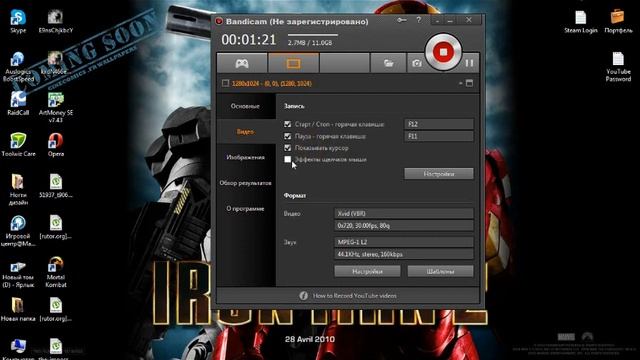Click the key registration icon in title bar
This screenshot has height=360, width=640.
coord(402,20)
